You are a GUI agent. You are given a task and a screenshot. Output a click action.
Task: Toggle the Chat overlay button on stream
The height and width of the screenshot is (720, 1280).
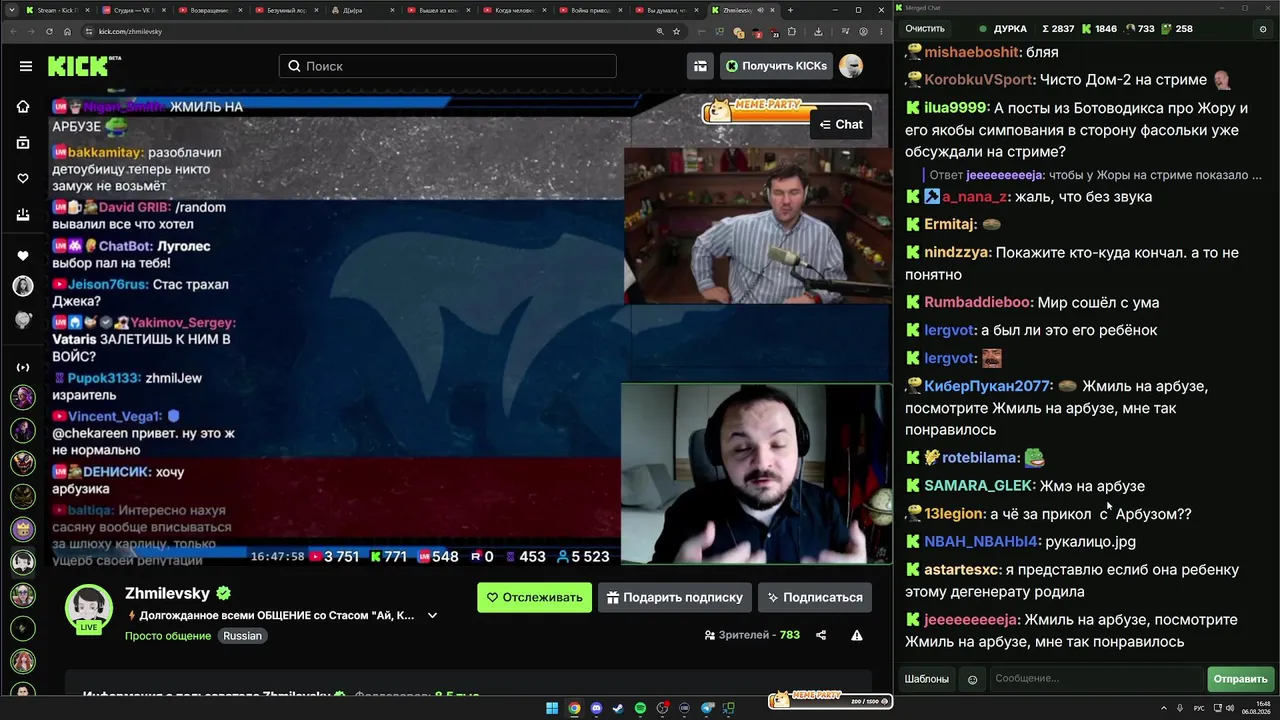coord(841,124)
